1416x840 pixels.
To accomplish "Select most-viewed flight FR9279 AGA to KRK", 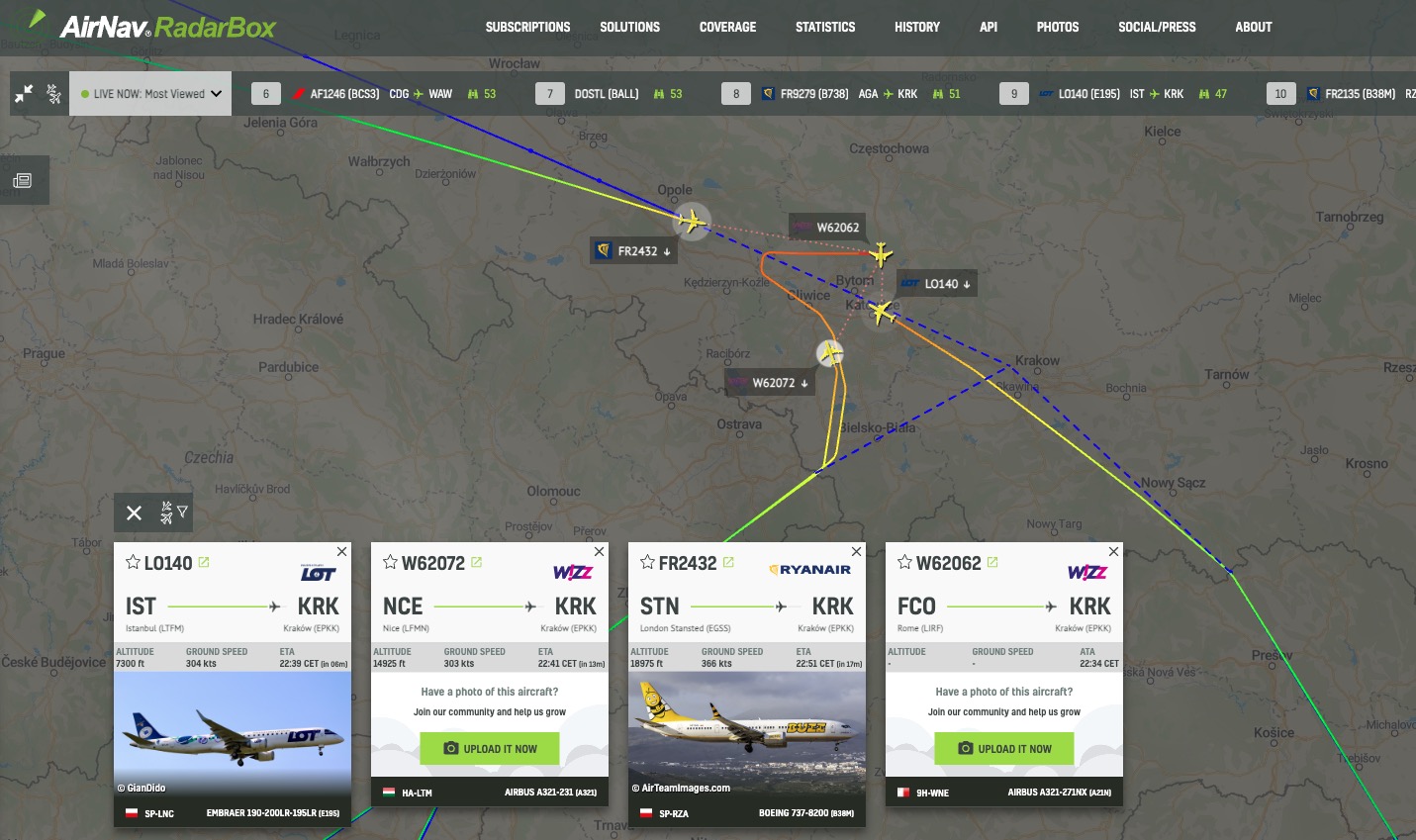I will [x=839, y=94].
